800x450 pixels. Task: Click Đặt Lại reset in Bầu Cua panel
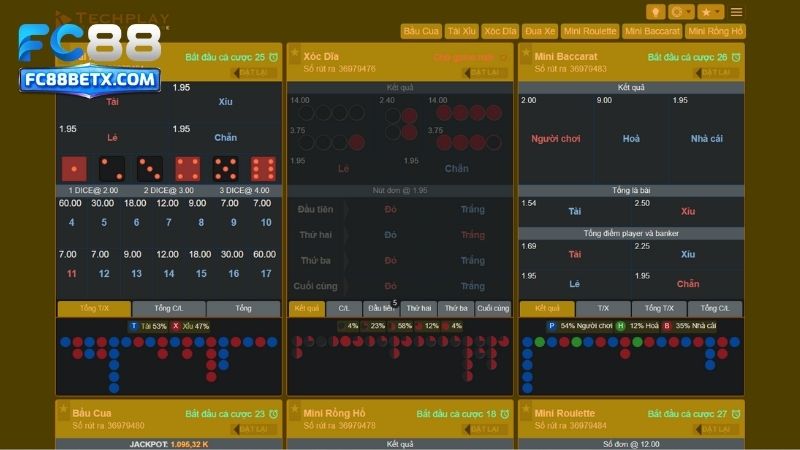coord(254,430)
